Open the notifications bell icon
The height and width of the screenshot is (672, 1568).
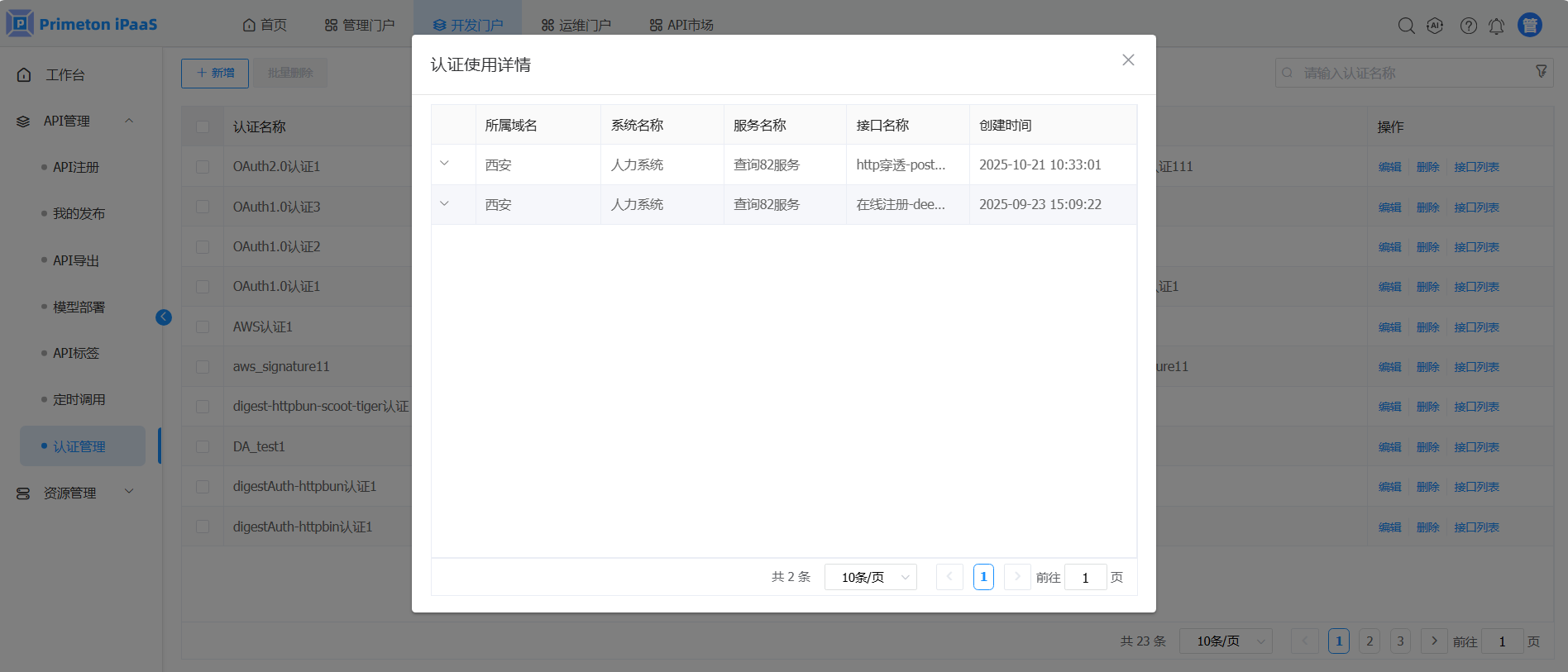click(x=1496, y=26)
